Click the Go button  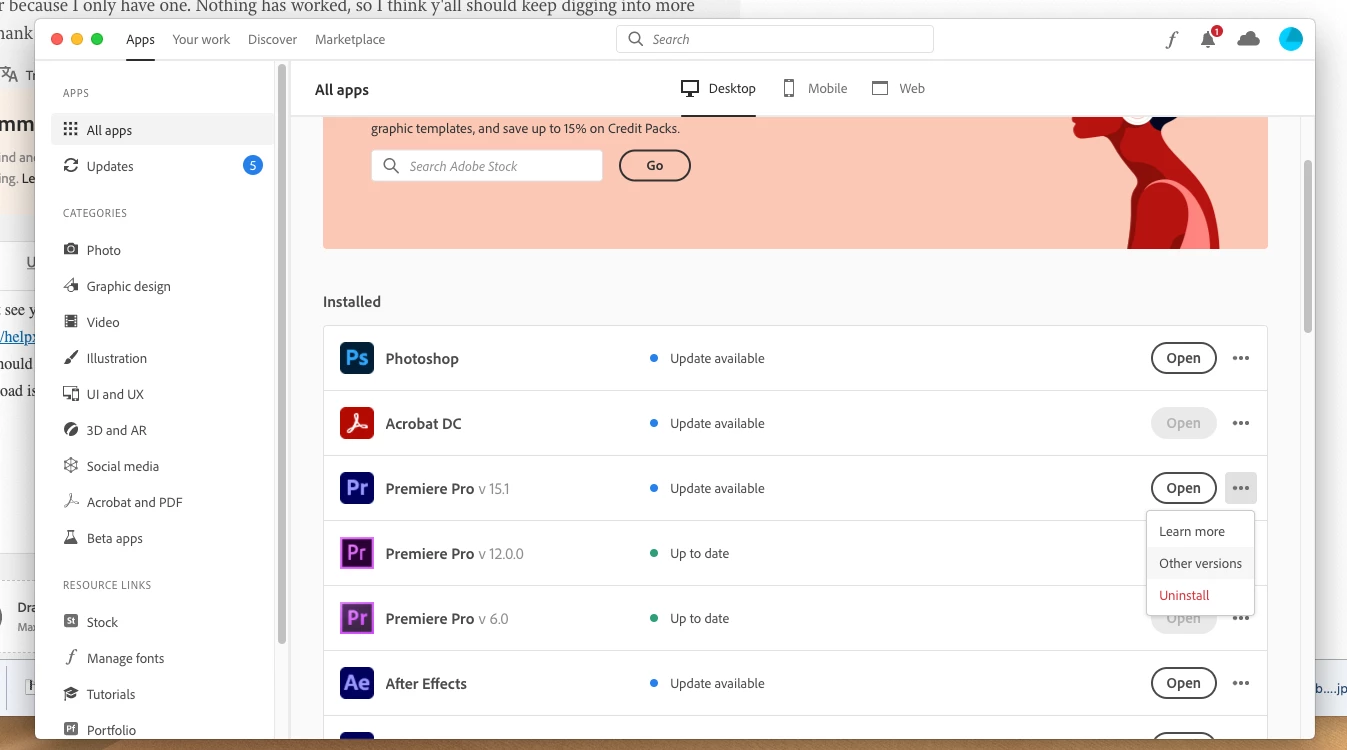655,166
